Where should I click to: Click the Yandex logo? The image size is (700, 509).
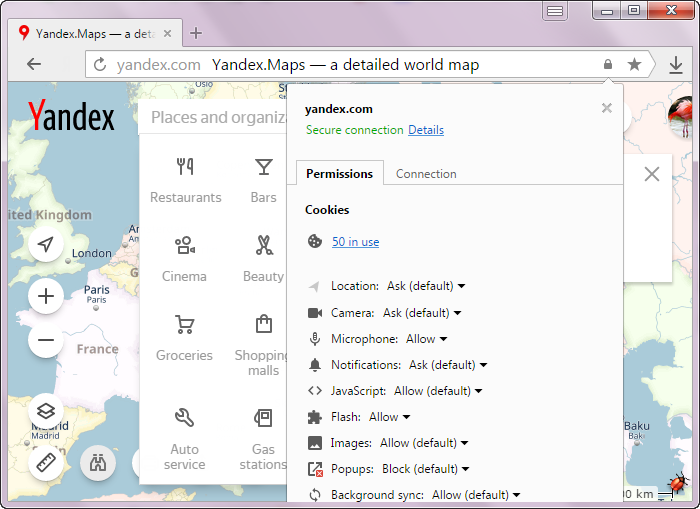(x=71, y=115)
